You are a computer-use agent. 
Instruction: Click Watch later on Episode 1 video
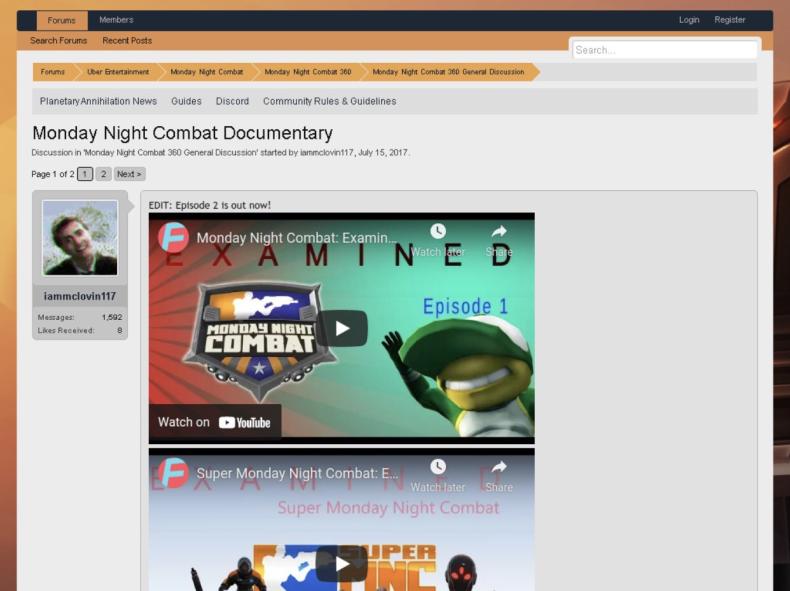pyautogui.click(x=438, y=240)
